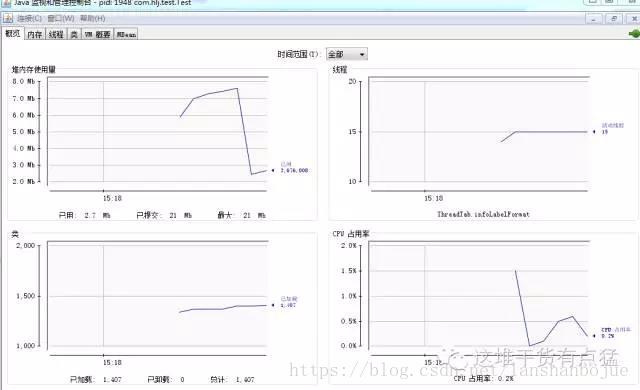Select the 概览 overview tab
The width and height of the screenshot is (640, 390).
(13, 34)
